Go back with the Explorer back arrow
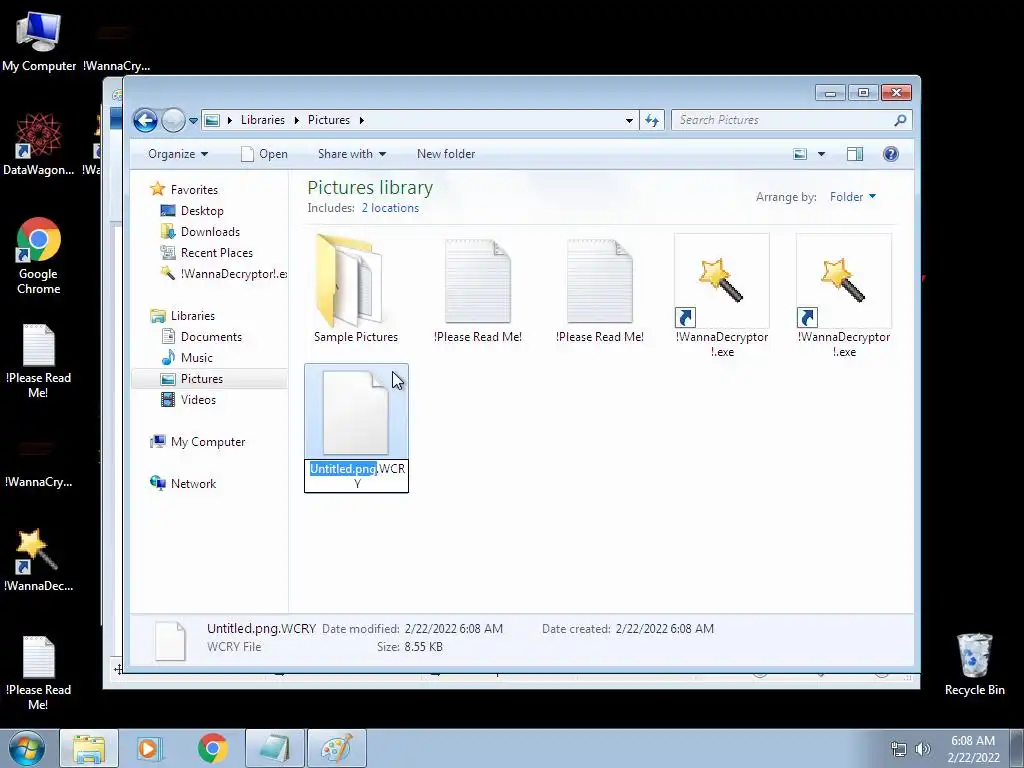 [145, 120]
